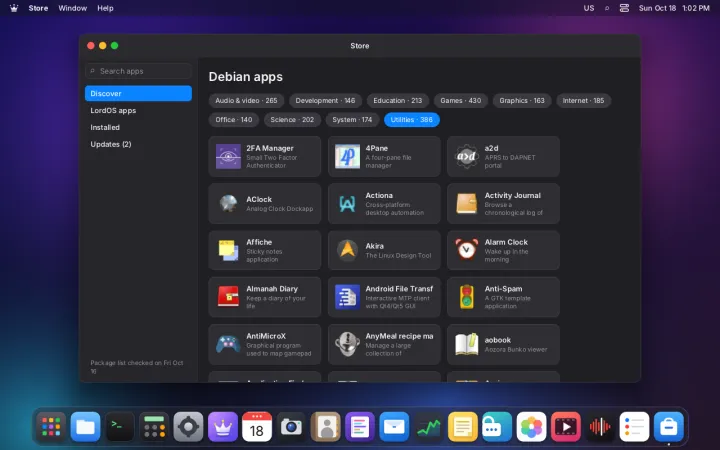The height and width of the screenshot is (450, 720).
Task: Launch Mail from the dock
Action: point(394,427)
